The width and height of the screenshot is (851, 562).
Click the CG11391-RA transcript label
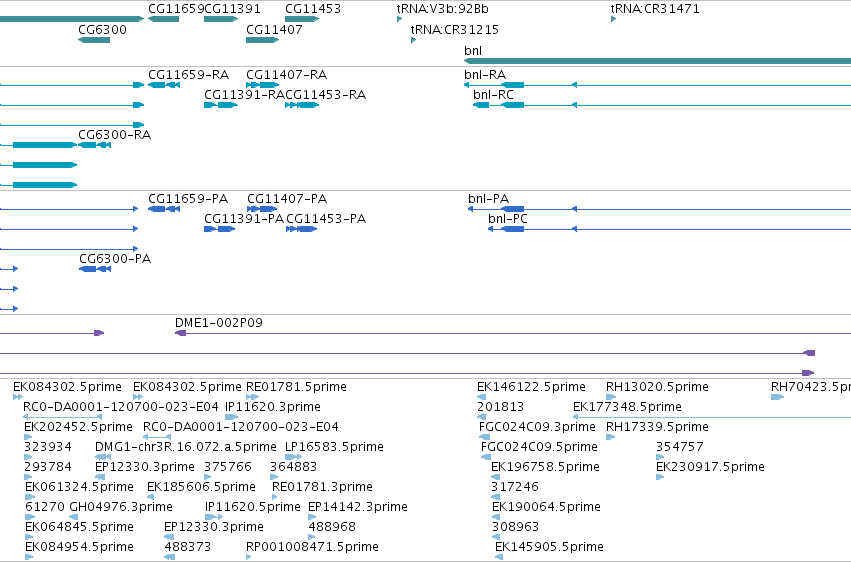coord(244,94)
